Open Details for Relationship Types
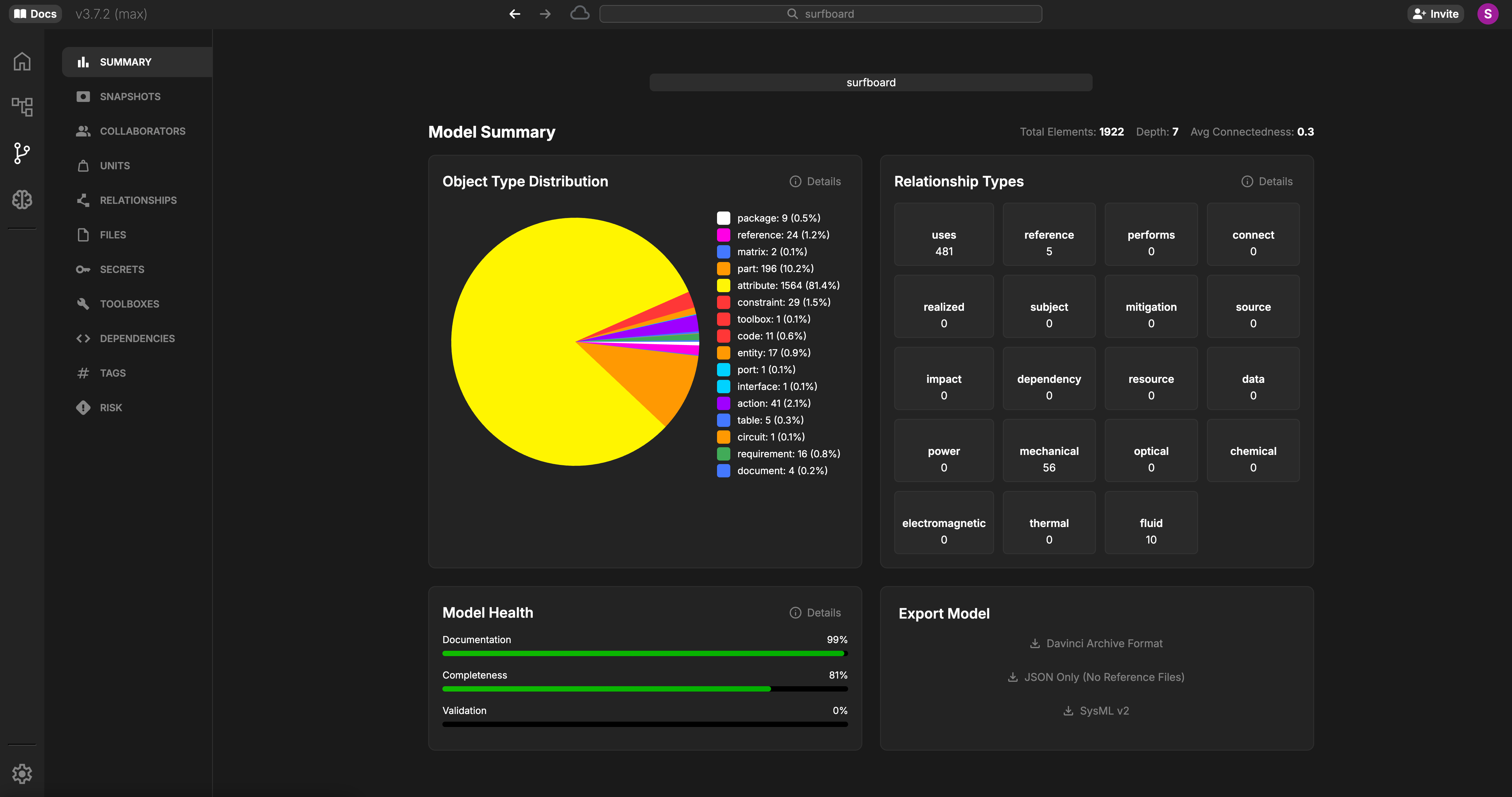Image resolution: width=1512 pixels, height=797 pixels. tap(1267, 181)
